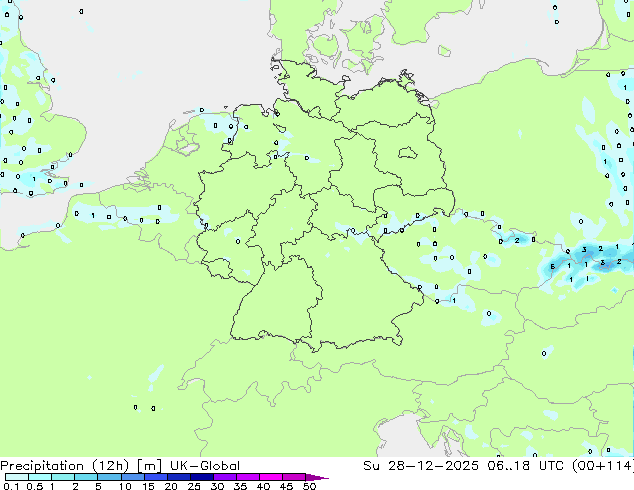
Task: Click the '06..18 UTC' time range text
Action: pyautogui.click(x=526, y=466)
